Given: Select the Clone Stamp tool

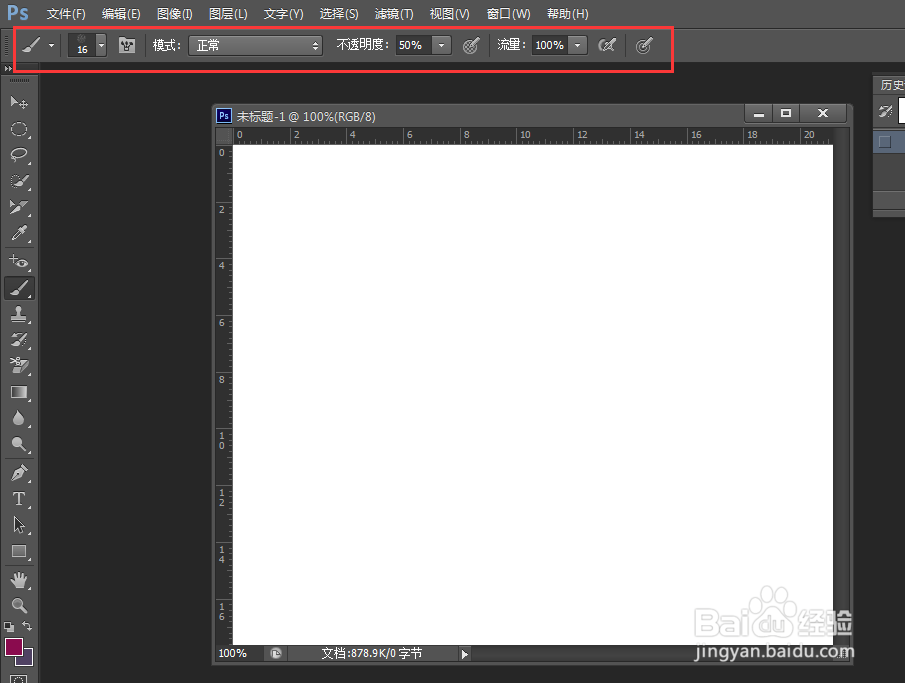Looking at the screenshot, I should pyautogui.click(x=18, y=314).
